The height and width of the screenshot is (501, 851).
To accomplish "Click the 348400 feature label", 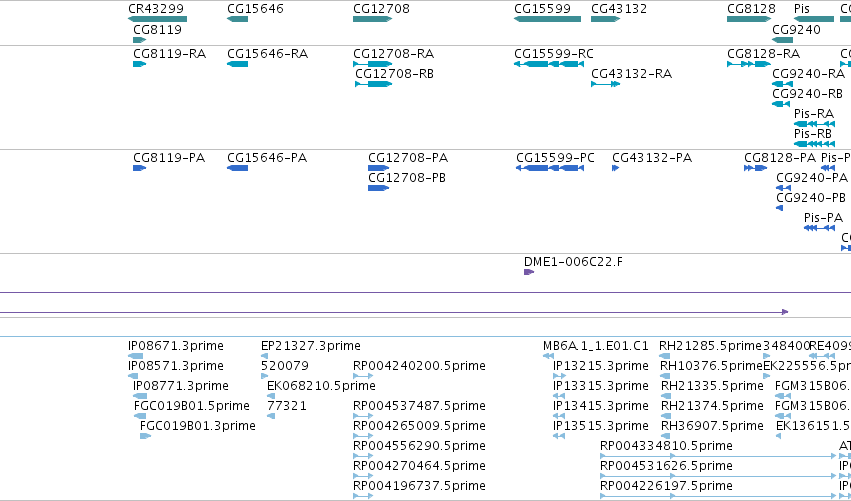I will (x=786, y=346).
